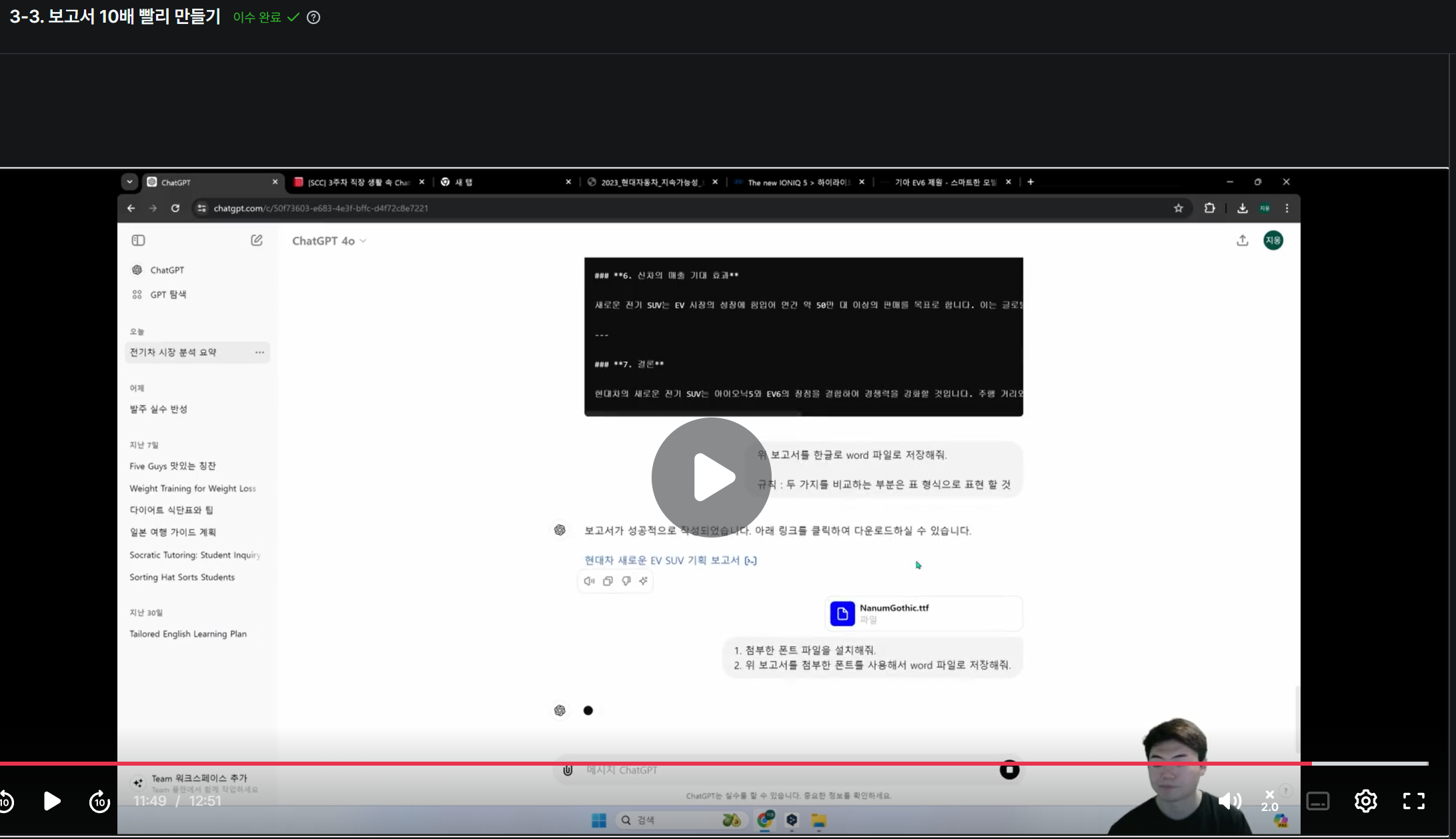Open the Chrome three-dot menu
Image resolution: width=1456 pixels, height=839 pixels.
click(x=1287, y=208)
